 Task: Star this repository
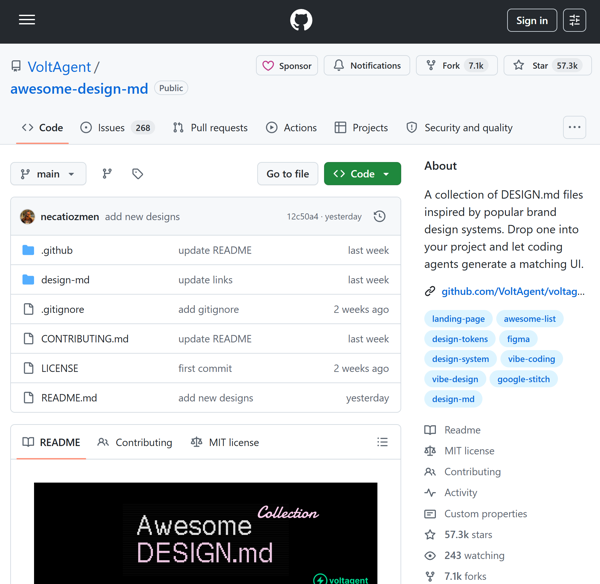546,66
